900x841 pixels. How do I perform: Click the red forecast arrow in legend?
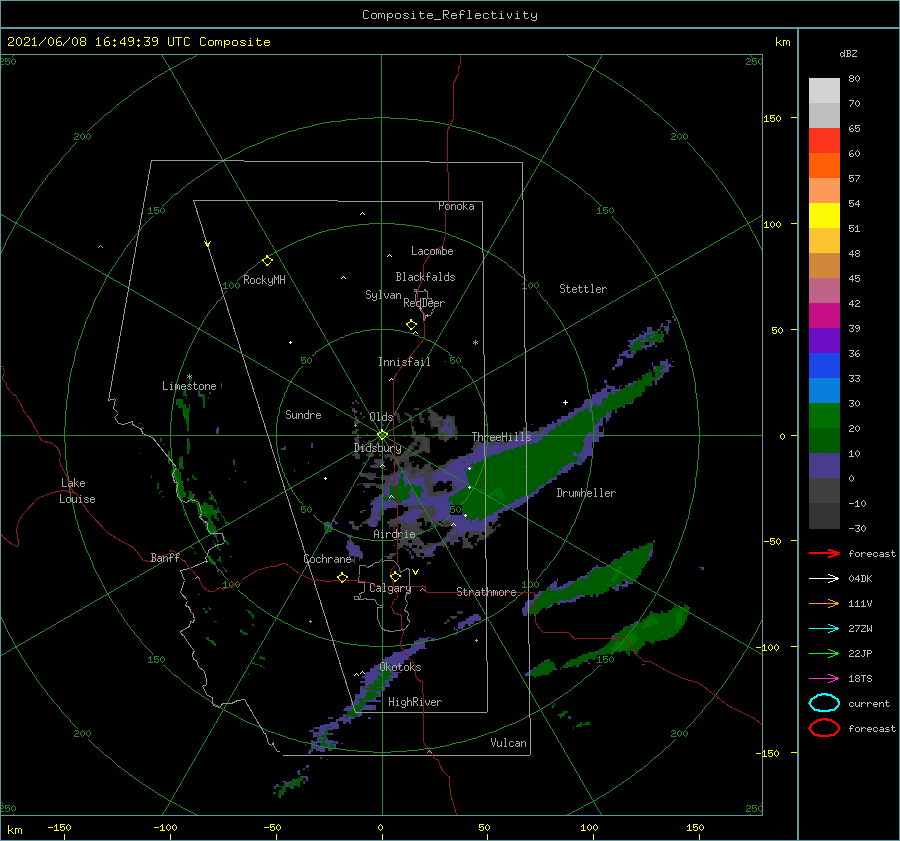824,553
